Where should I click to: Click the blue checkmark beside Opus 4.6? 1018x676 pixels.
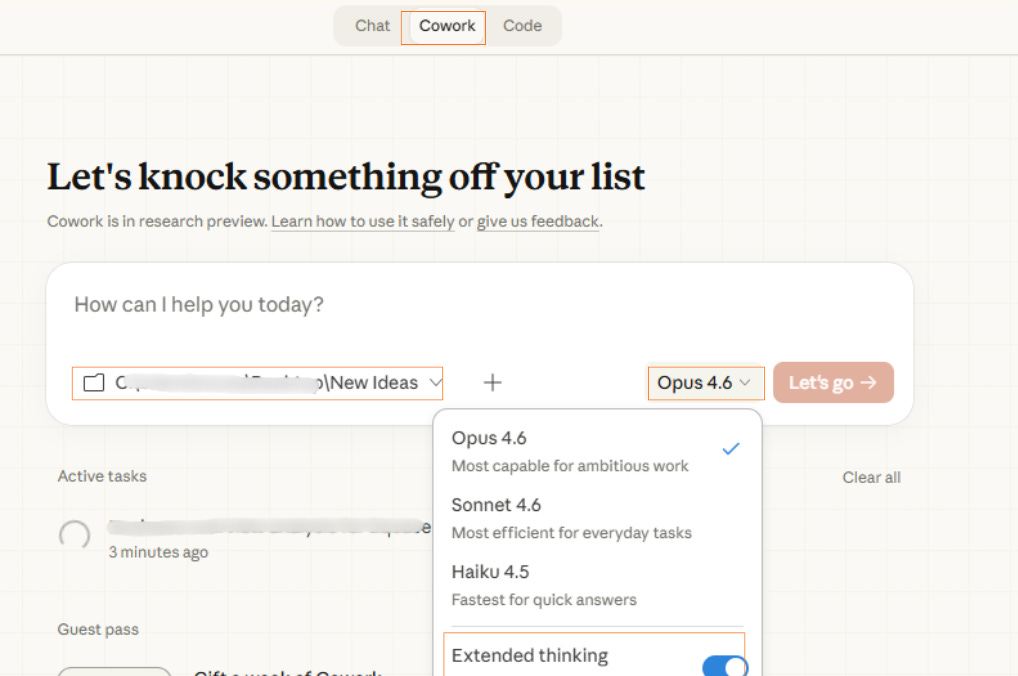(x=730, y=449)
